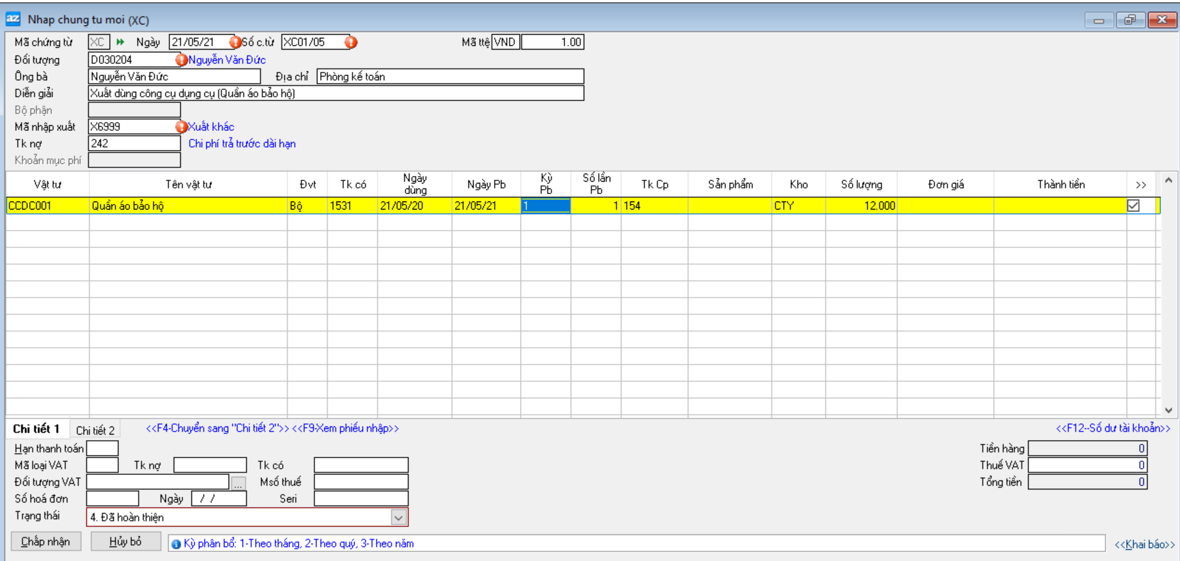Screen dimensions: 1180x561
Task: Click the AZ application icon in title bar
Action: tap(14, 19)
